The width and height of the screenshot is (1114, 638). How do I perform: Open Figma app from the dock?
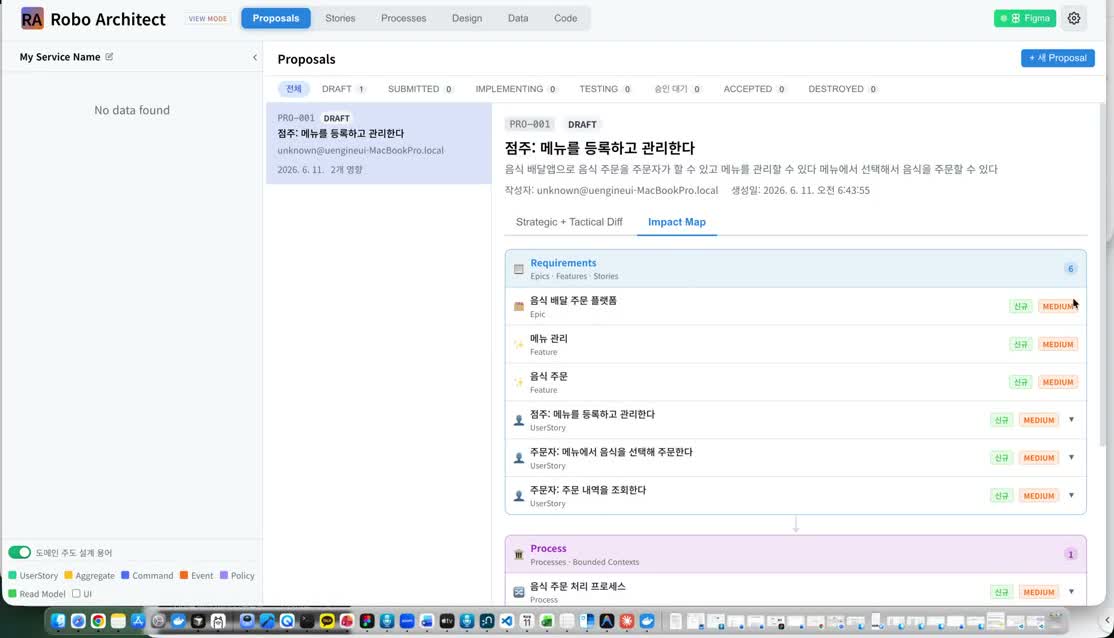pyautogui.click(x=367, y=621)
